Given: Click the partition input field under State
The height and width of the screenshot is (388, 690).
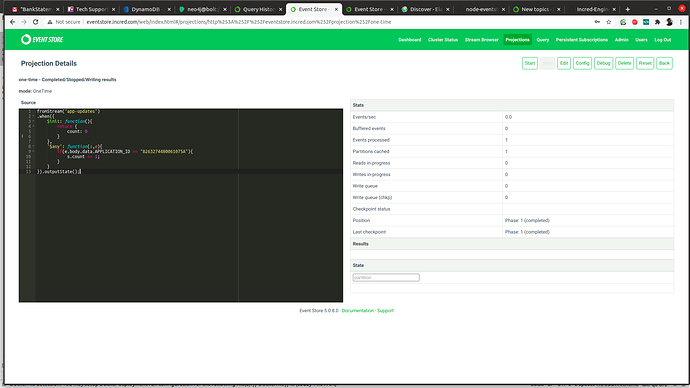Looking at the screenshot, I should [x=386, y=278].
